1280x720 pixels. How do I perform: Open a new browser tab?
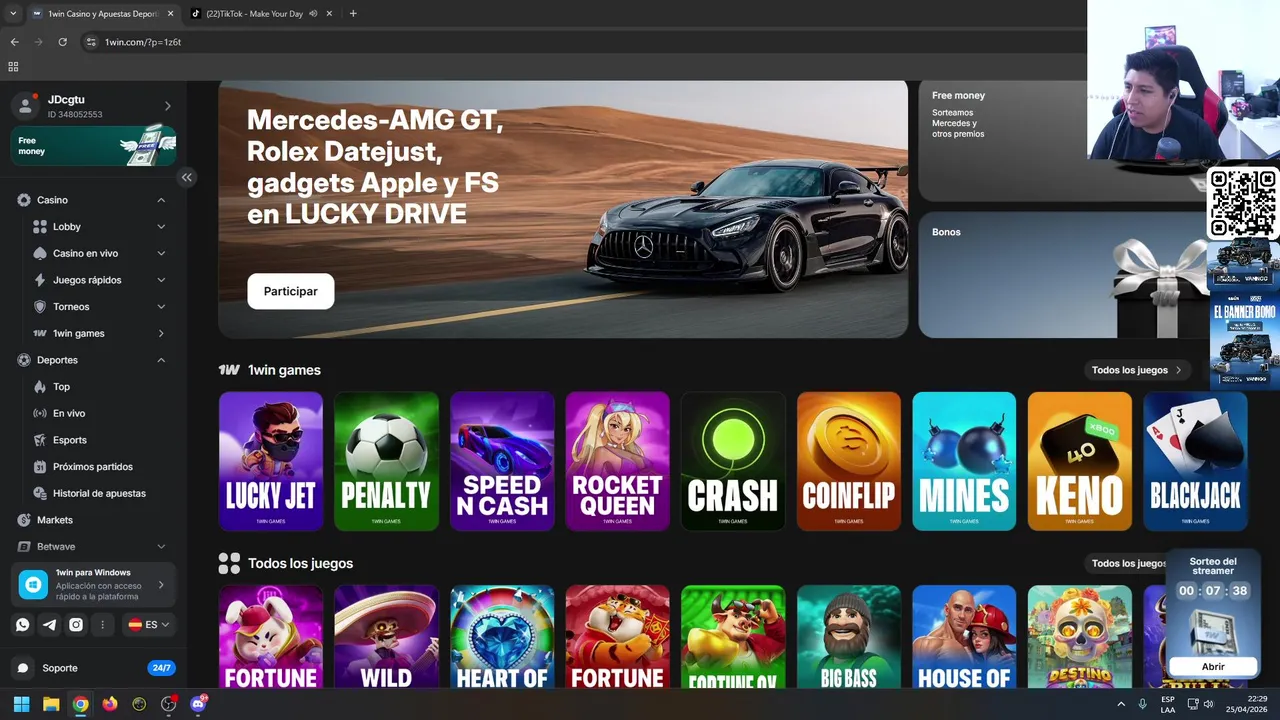(353, 14)
